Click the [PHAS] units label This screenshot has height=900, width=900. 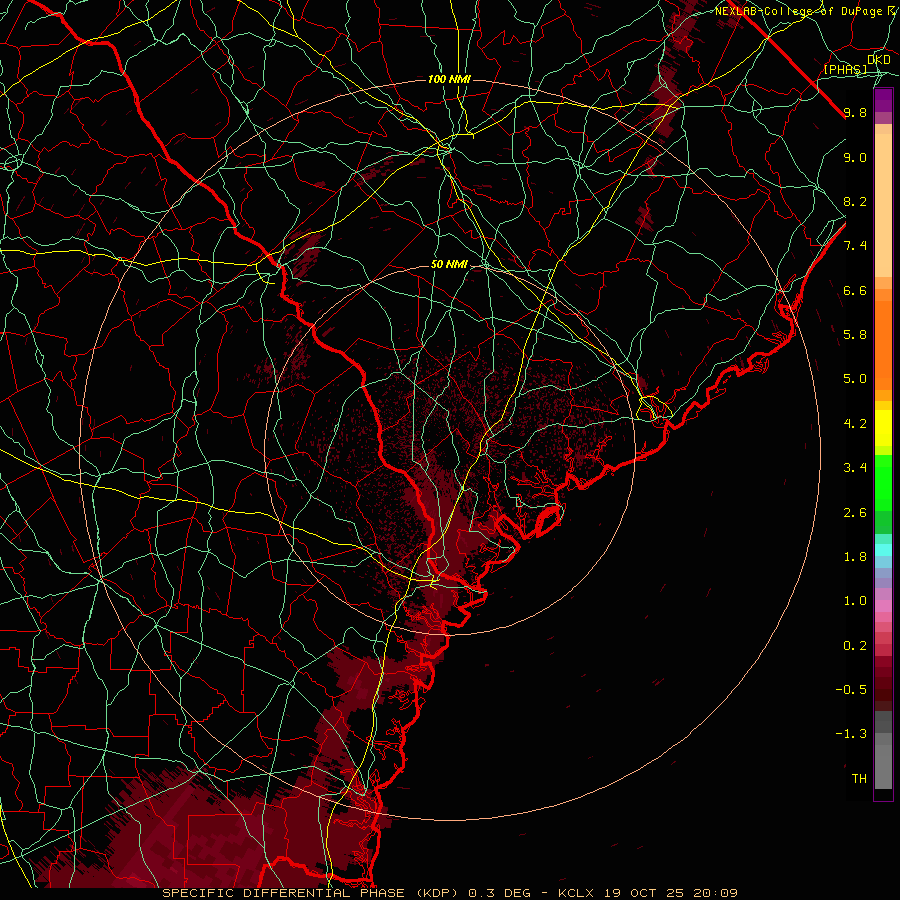pos(846,70)
